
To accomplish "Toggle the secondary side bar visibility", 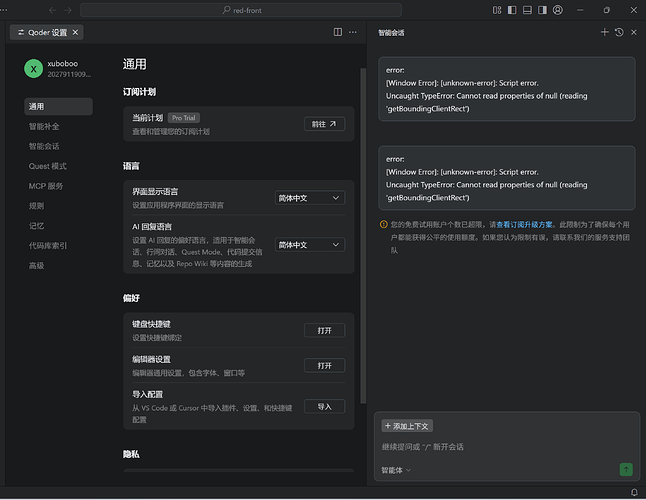I will point(540,10).
